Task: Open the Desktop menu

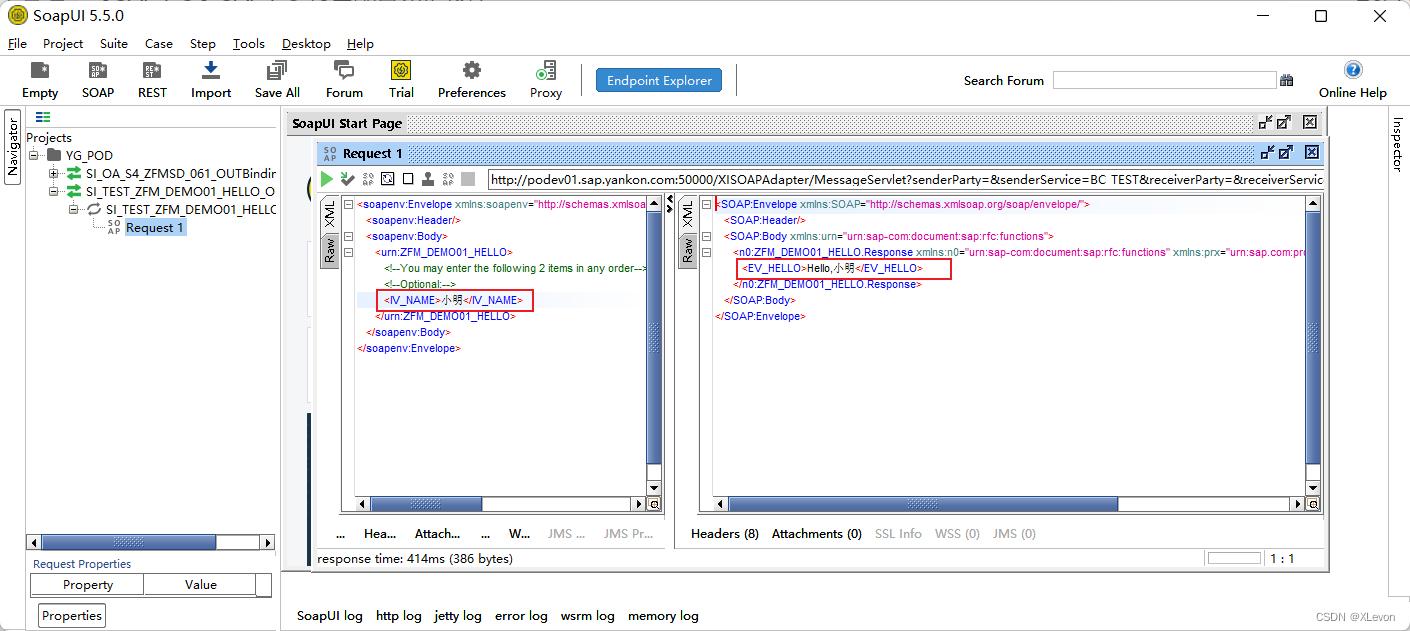Action: [x=306, y=43]
